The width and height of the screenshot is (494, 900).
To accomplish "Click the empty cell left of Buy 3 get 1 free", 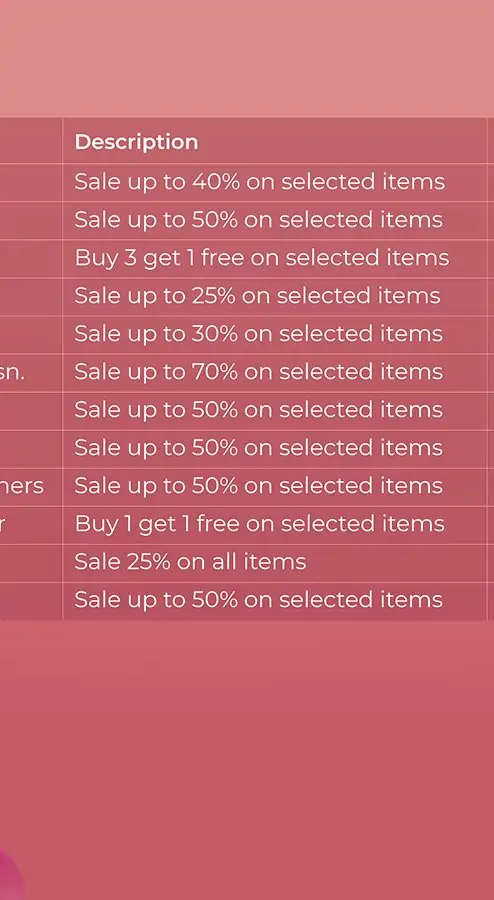I will tap(31, 258).
